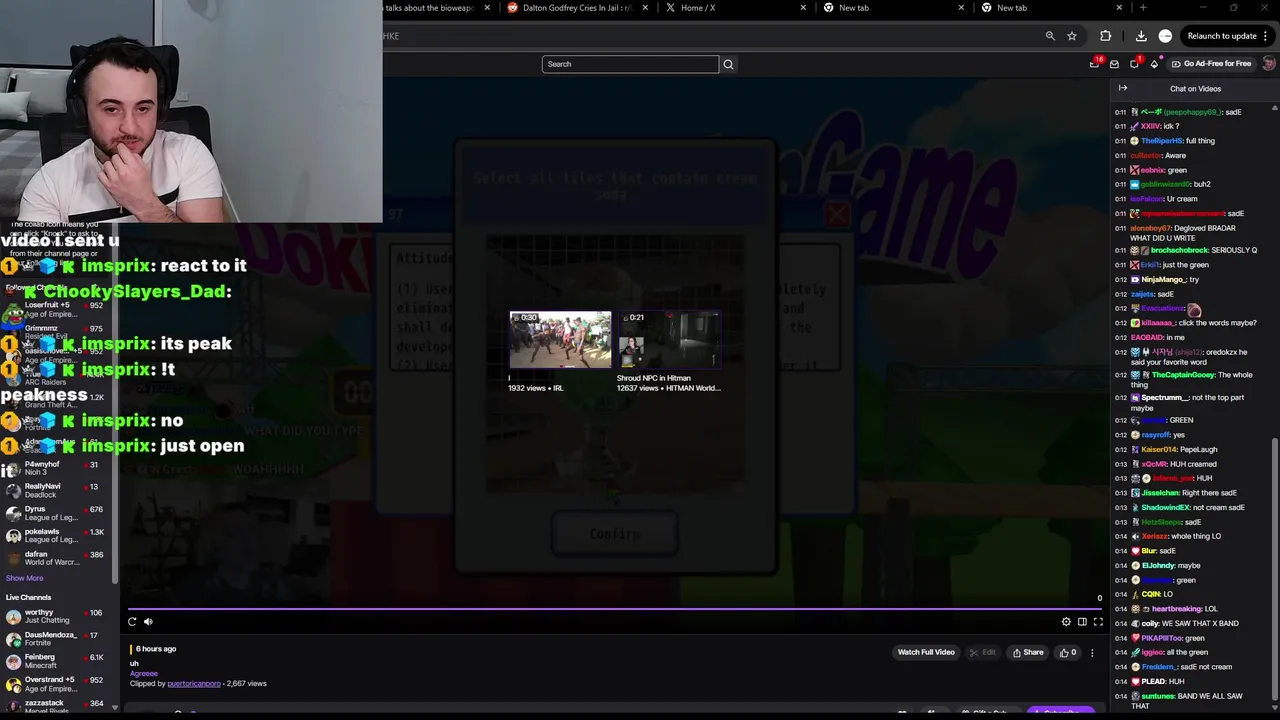Share this clip
The width and height of the screenshot is (1280, 720).
pyautogui.click(x=1028, y=653)
